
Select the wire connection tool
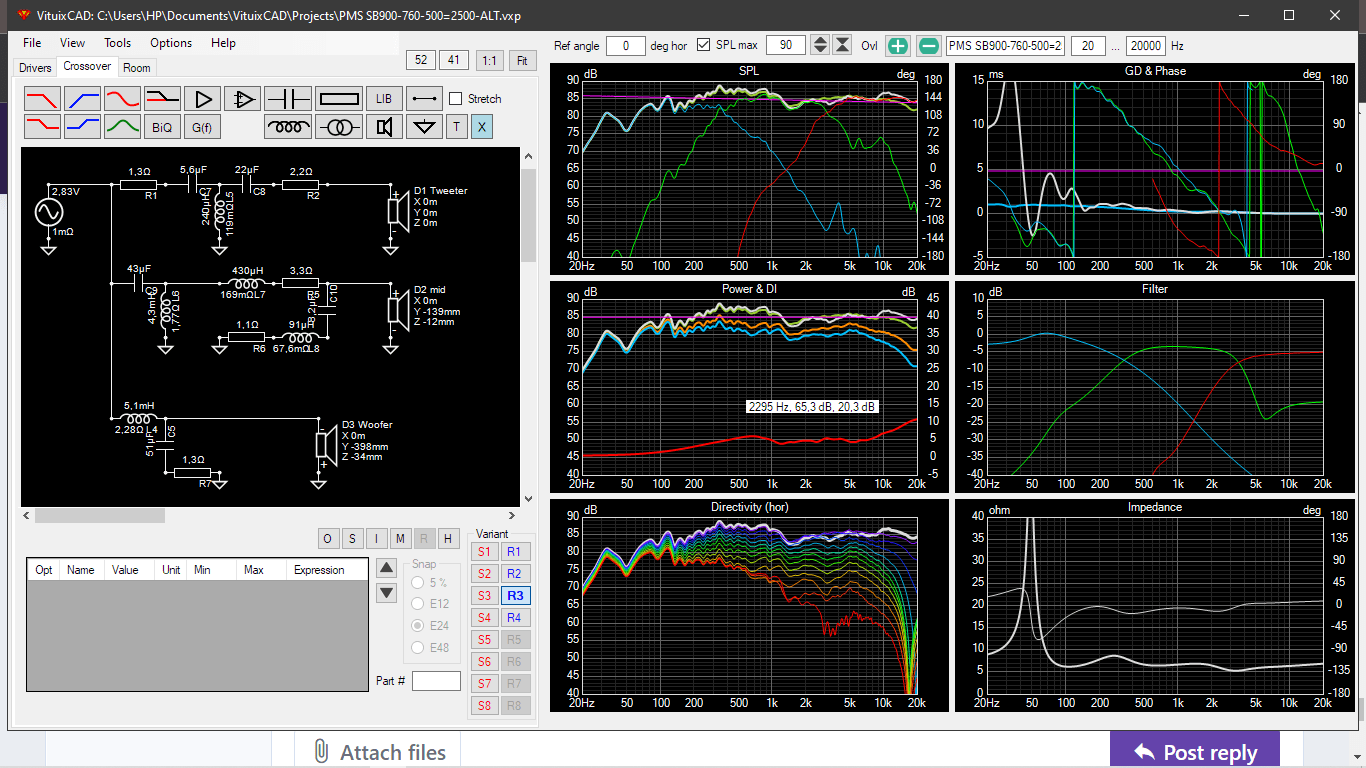coord(424,99)
